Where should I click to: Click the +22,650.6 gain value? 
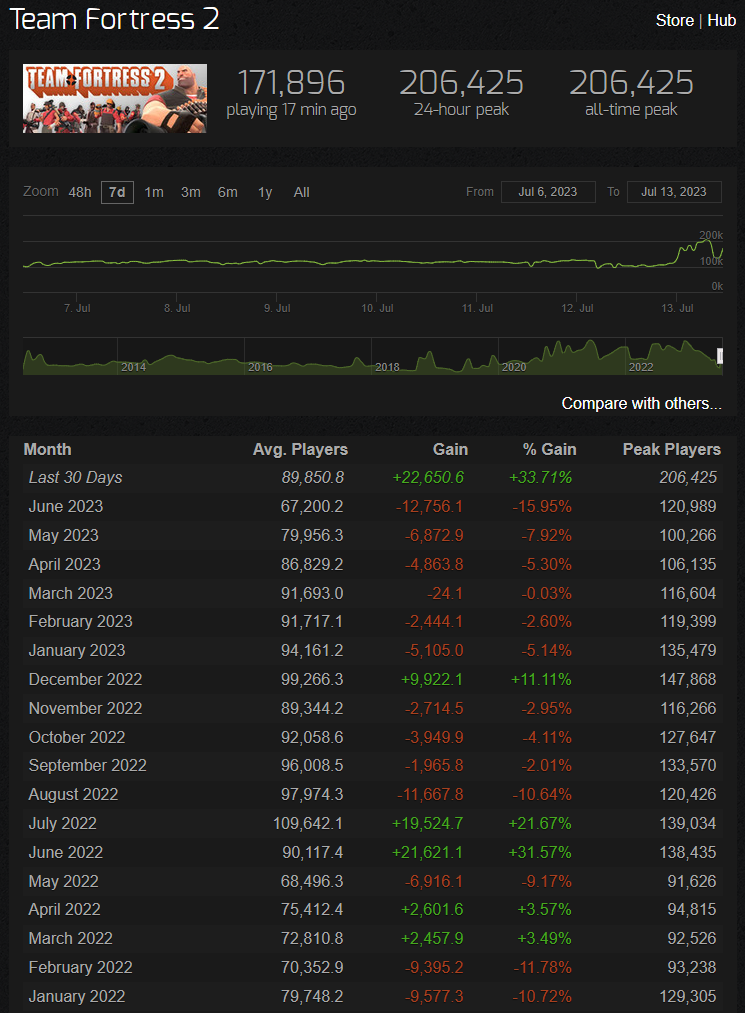(428, 477)
